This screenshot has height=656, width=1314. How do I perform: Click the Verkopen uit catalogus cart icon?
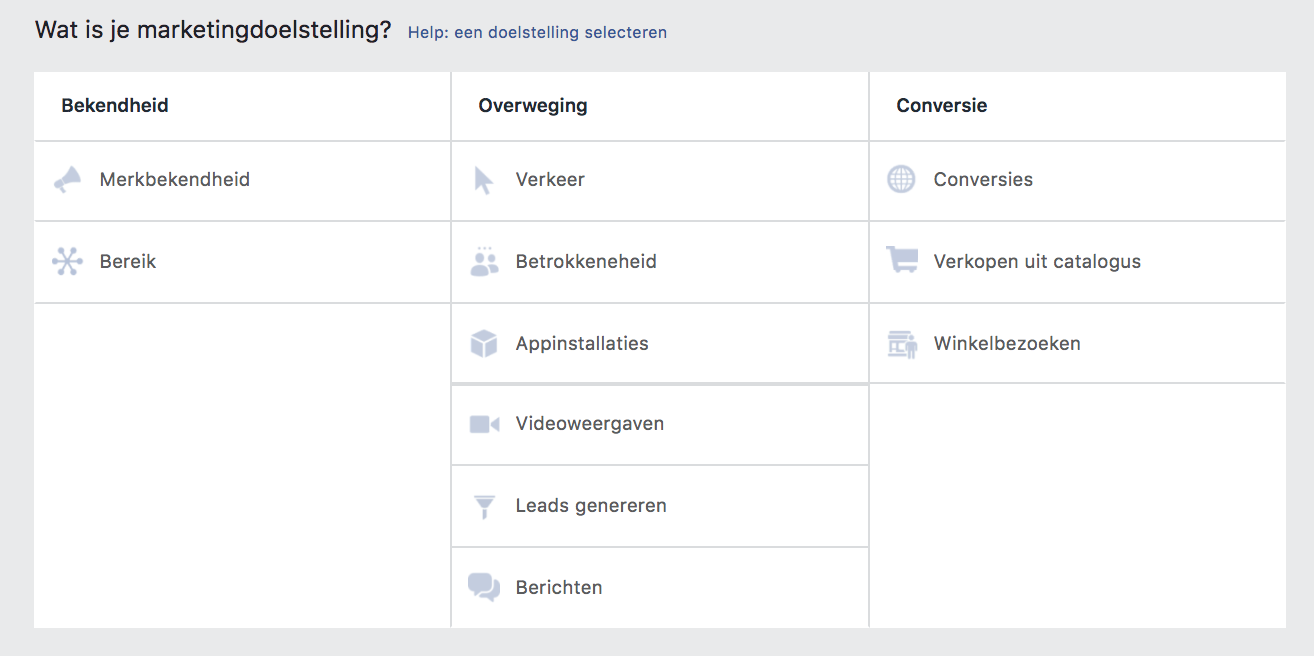(x=902, y=261)
